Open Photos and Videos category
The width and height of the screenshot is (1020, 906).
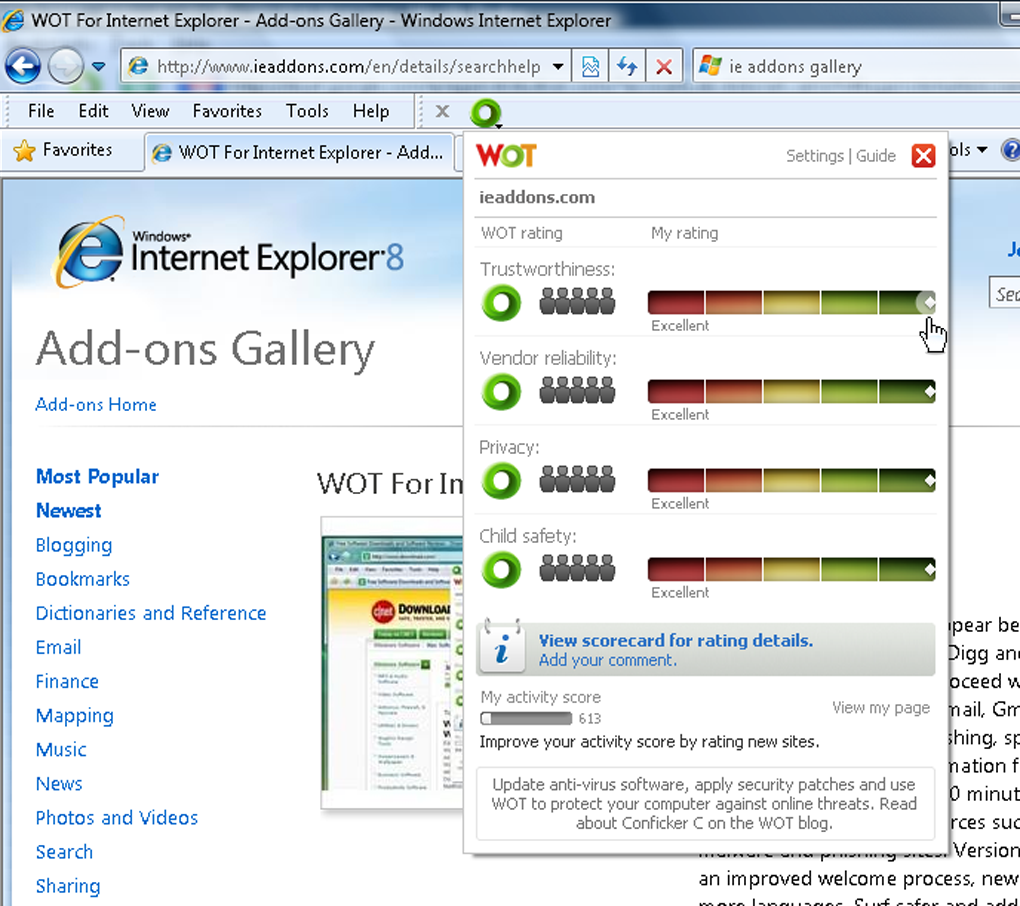click(117, 818)
